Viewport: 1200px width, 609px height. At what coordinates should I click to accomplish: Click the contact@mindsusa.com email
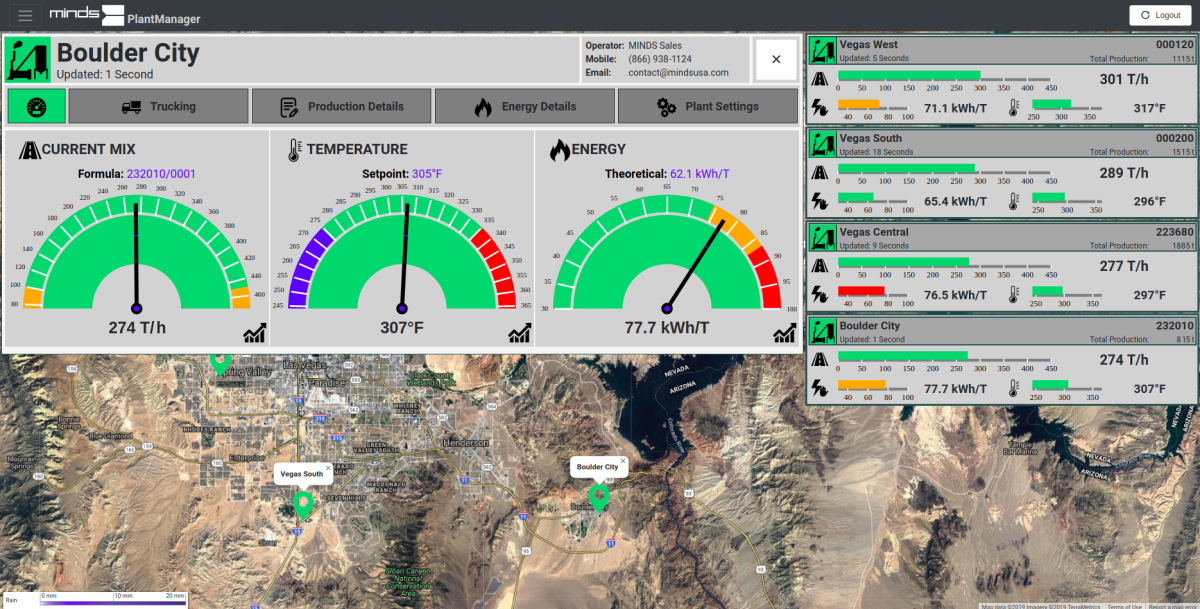(679, 72)
